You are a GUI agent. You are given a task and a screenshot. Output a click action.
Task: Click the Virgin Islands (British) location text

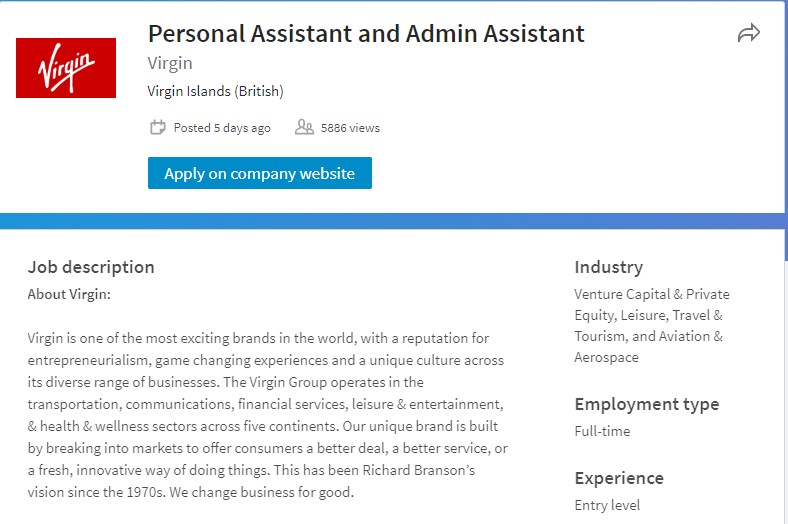click(x=216, y=91)
